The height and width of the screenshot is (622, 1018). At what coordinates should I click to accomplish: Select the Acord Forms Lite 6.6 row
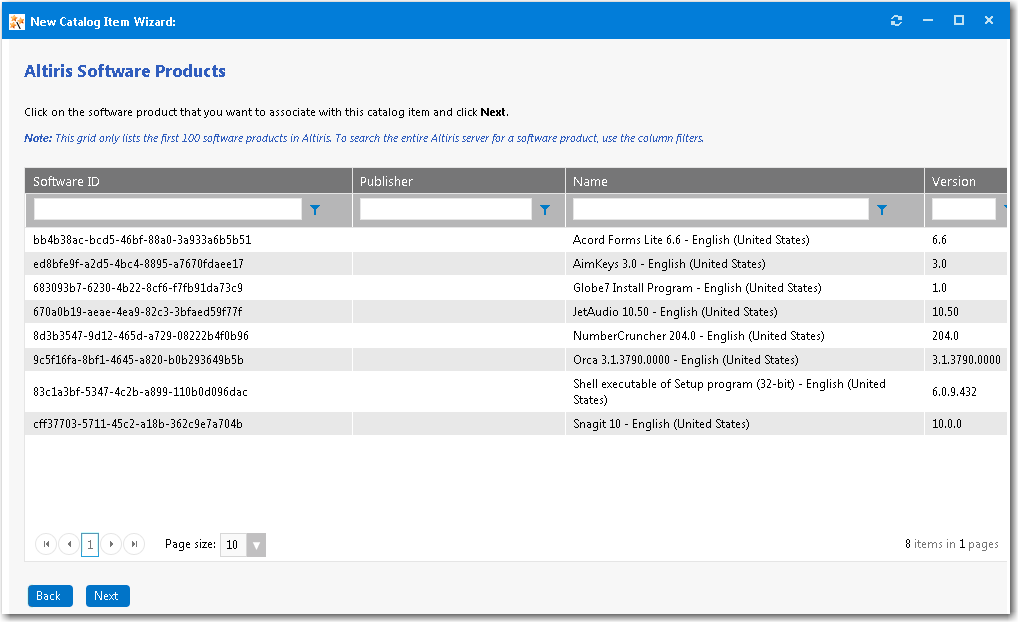tap(500, 239)
